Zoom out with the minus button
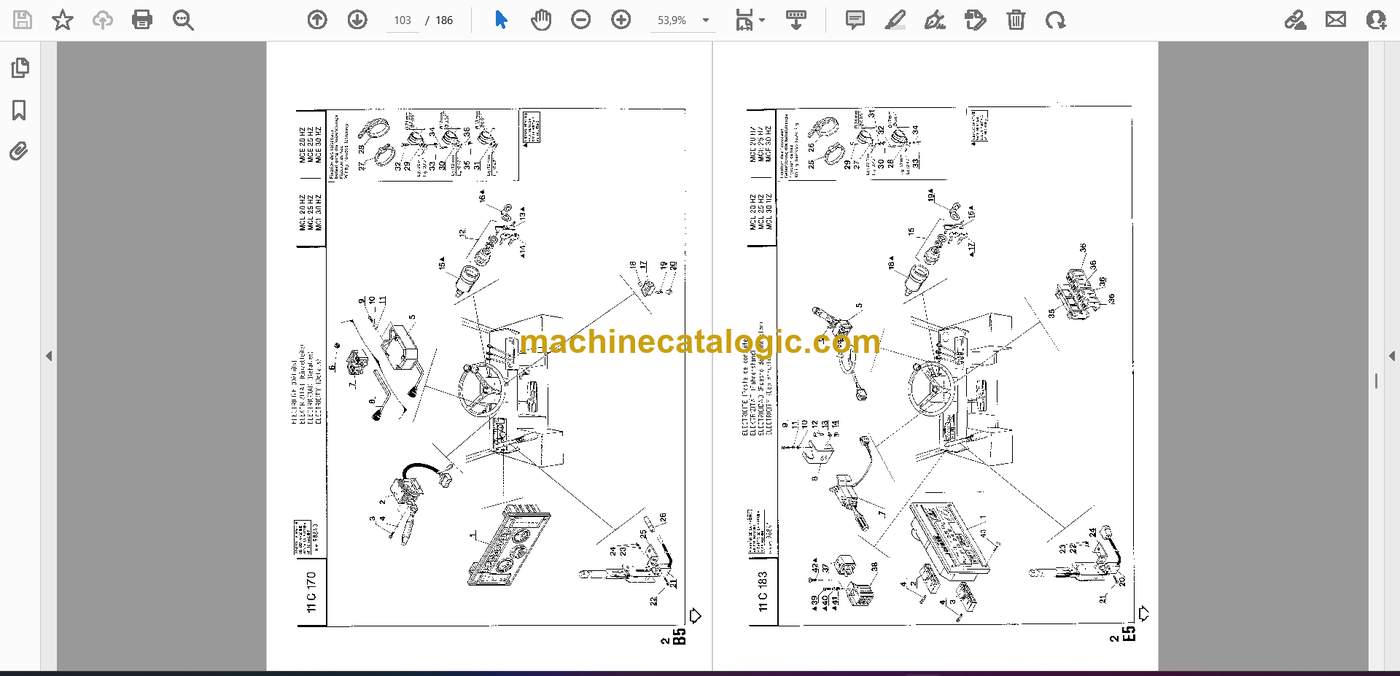This screenshot has height=676, width=1400. point(581,20)
